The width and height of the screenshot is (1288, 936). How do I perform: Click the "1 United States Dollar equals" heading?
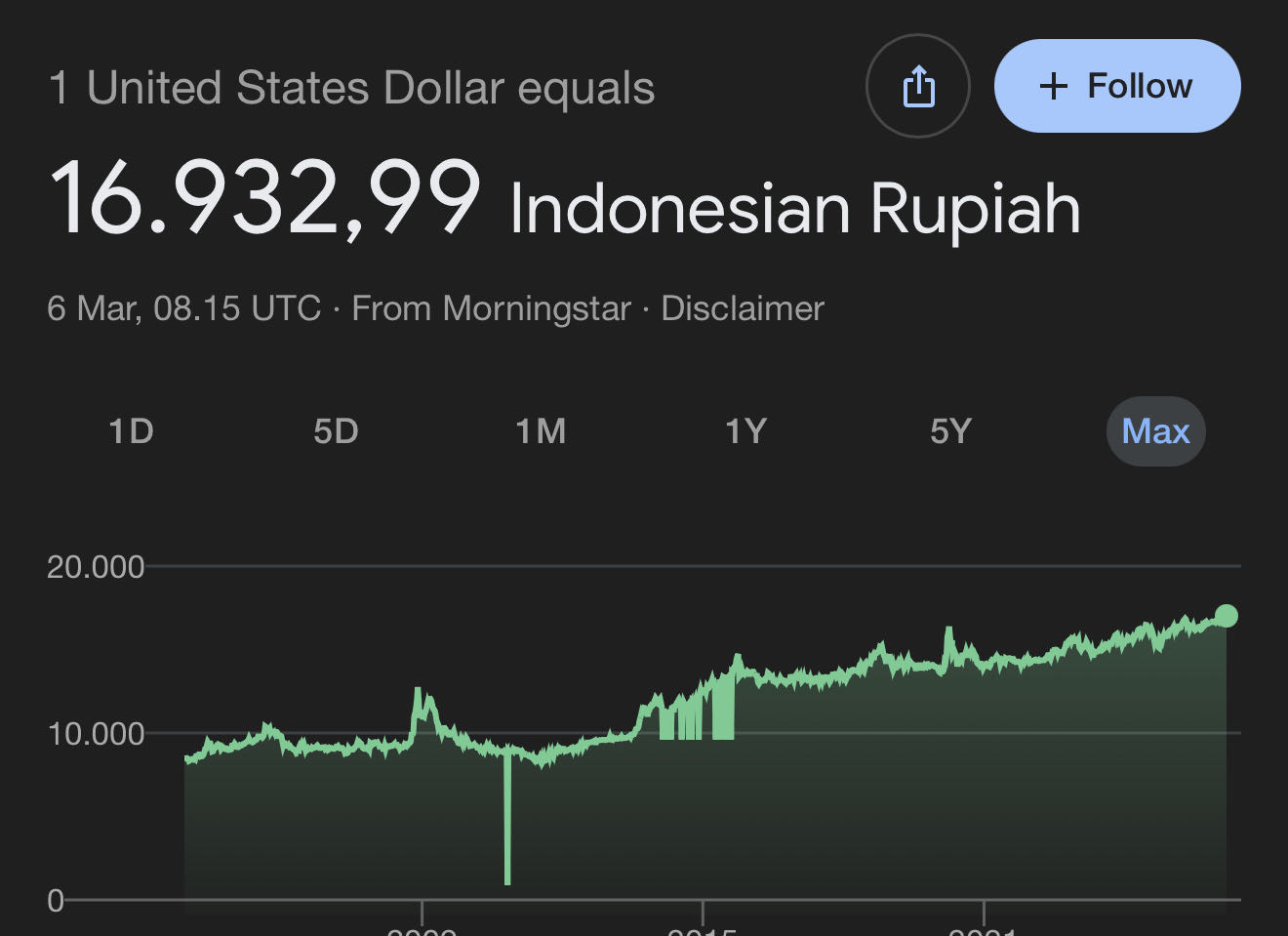pyautogui.click(x=351, y=88)
